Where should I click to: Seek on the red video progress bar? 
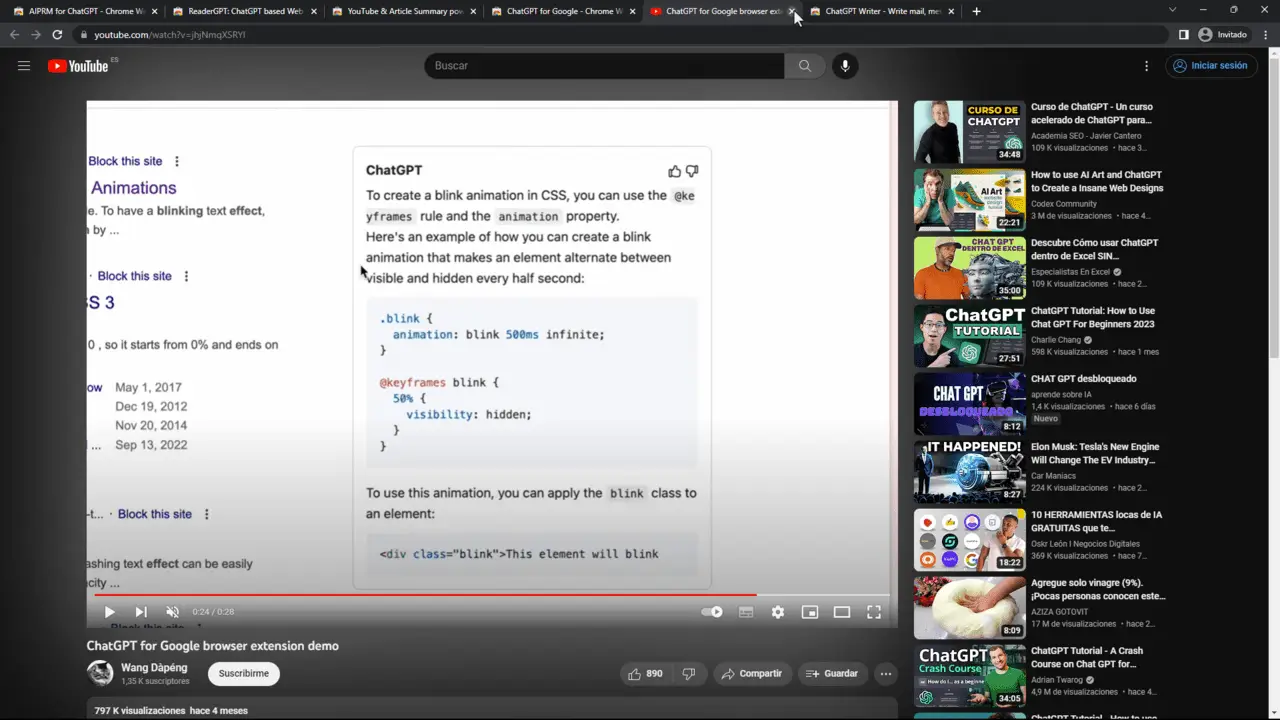coord(492,595)
